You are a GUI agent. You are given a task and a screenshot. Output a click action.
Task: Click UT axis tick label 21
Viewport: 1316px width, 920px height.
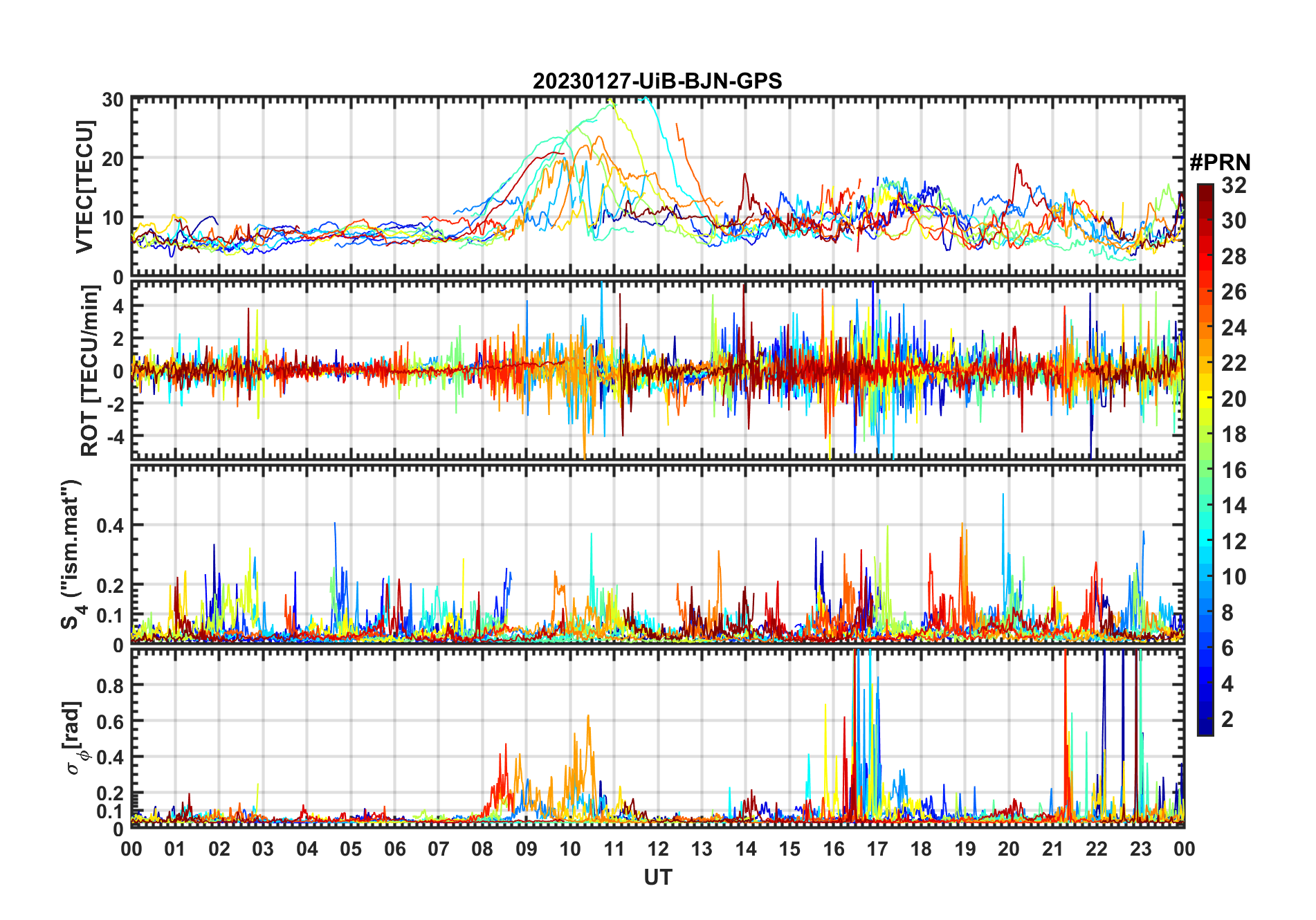pyautogui.click(x=1053, y=849)
